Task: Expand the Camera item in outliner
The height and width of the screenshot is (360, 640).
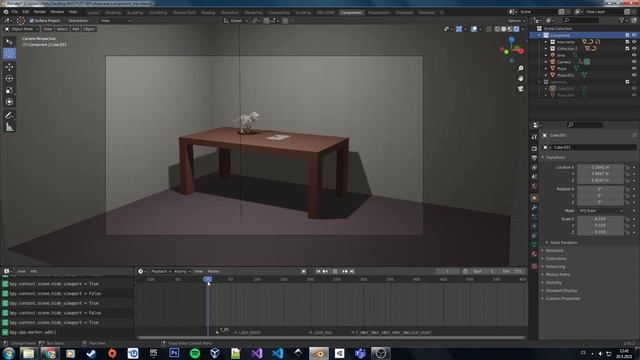Action: (x=546, y=62)
